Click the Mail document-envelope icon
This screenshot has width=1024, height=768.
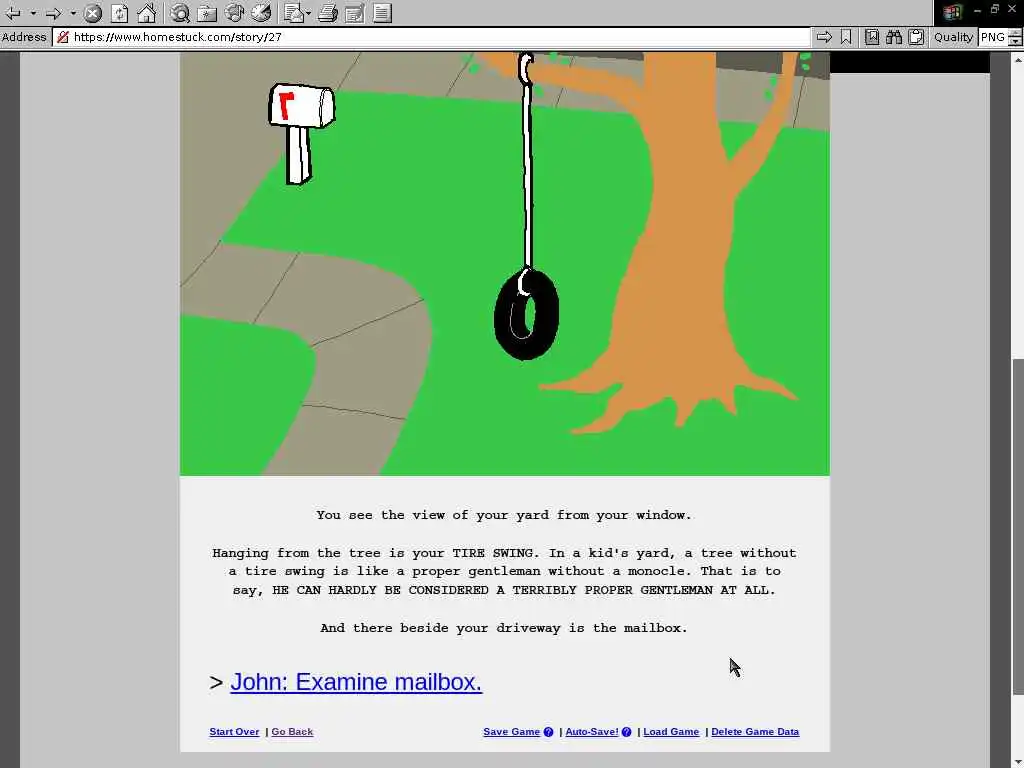[294, 12]
